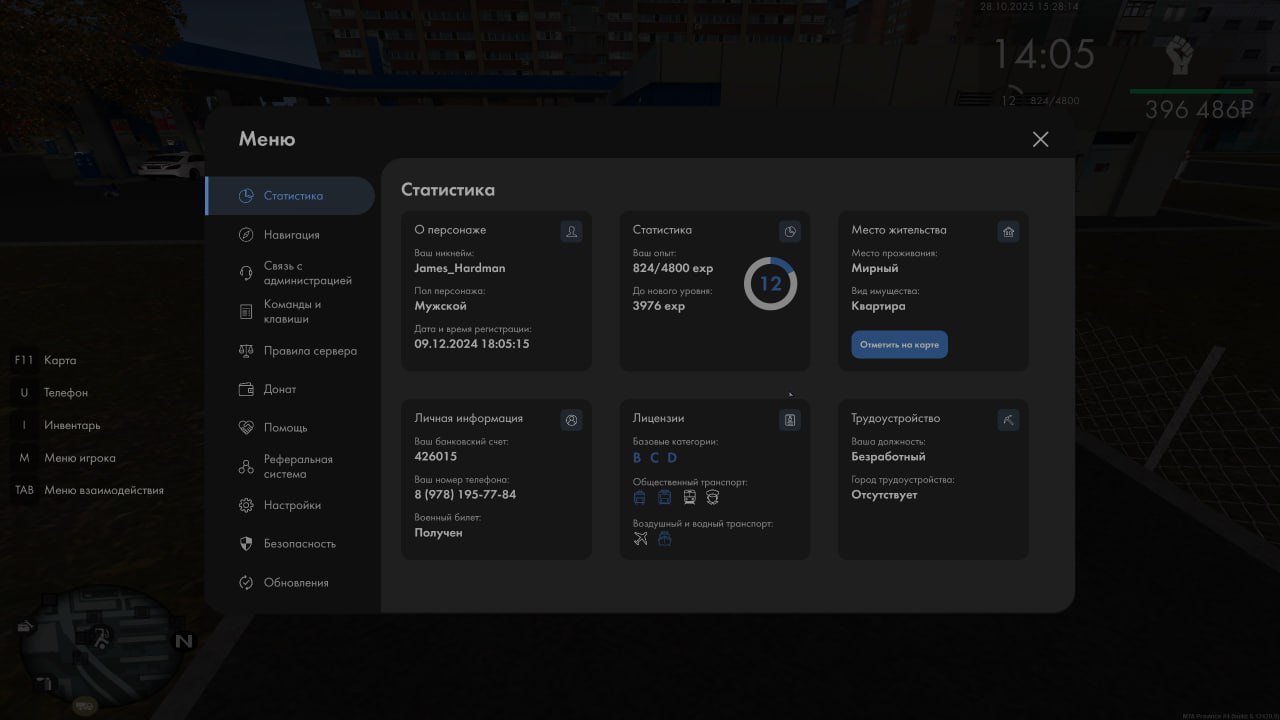Click the face icon in Личная информация card
This screenshot has height=720, width=1280.
[571, 421]
